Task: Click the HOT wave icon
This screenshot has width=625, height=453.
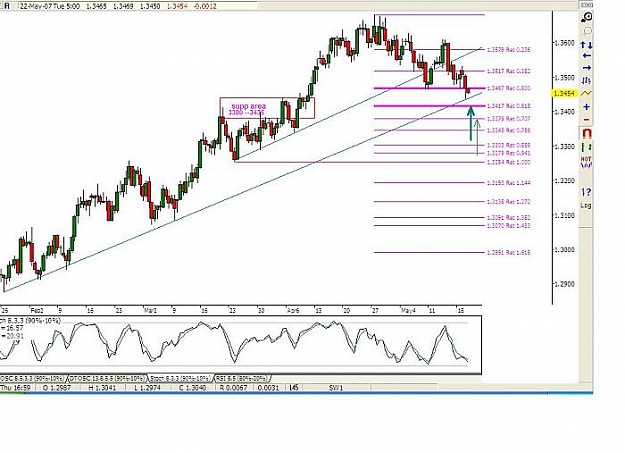Action: point(586,162)
